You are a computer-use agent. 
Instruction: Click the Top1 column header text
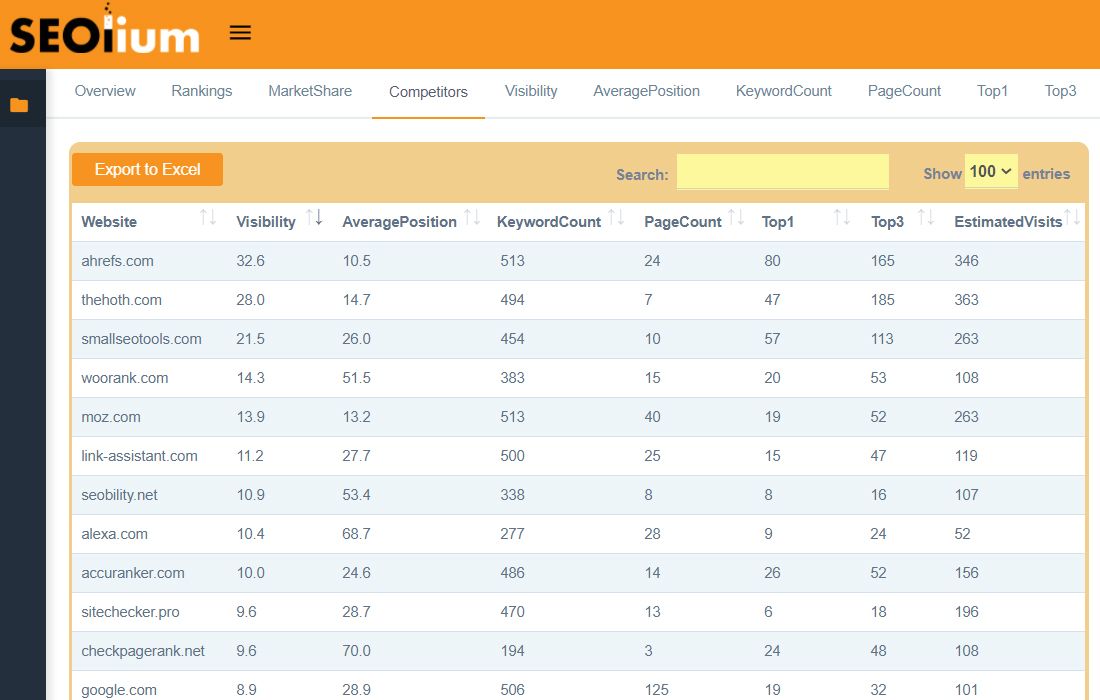tap(778, 222)
